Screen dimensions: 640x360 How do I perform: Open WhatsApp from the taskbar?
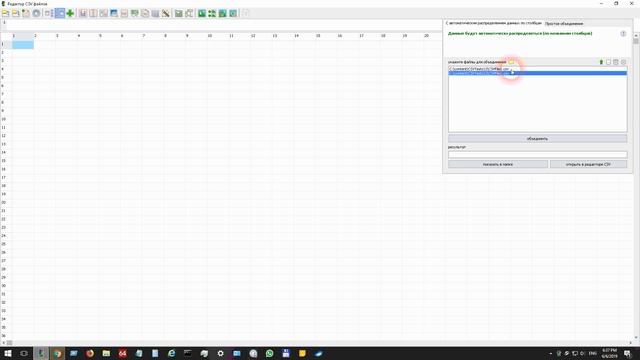click(269, 353)
